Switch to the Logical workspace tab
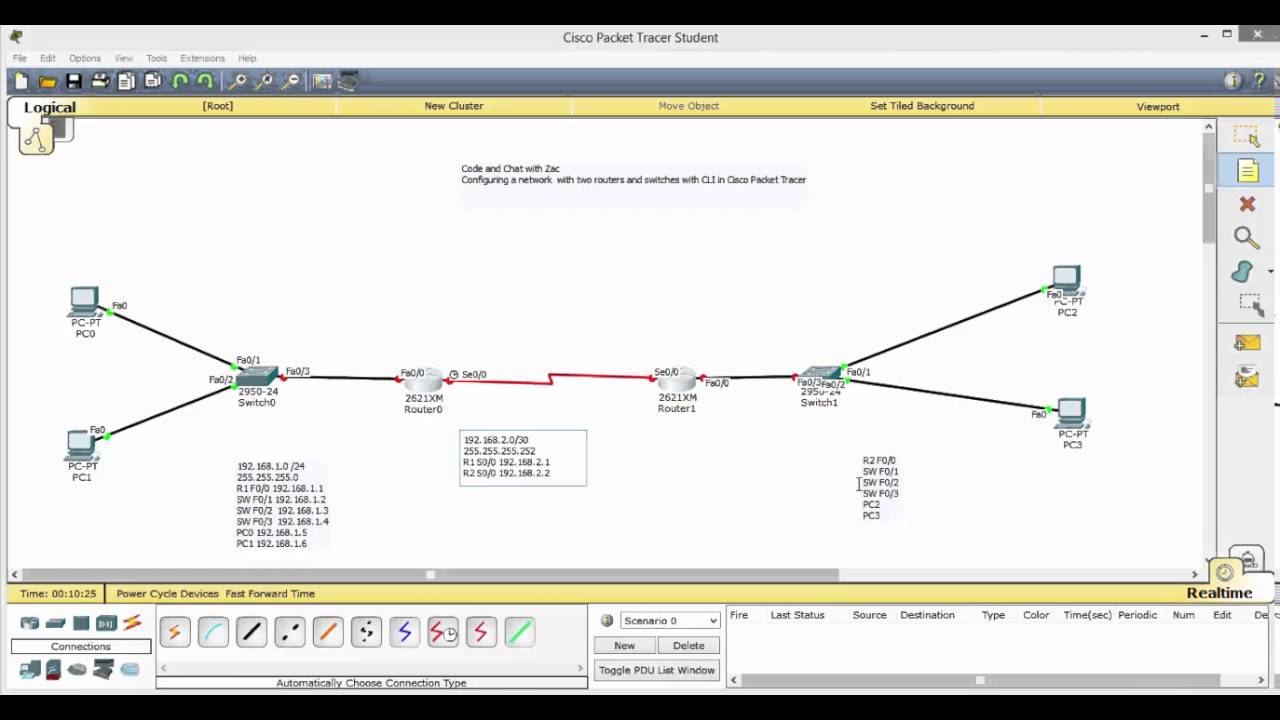 click(x=49, y=108)
